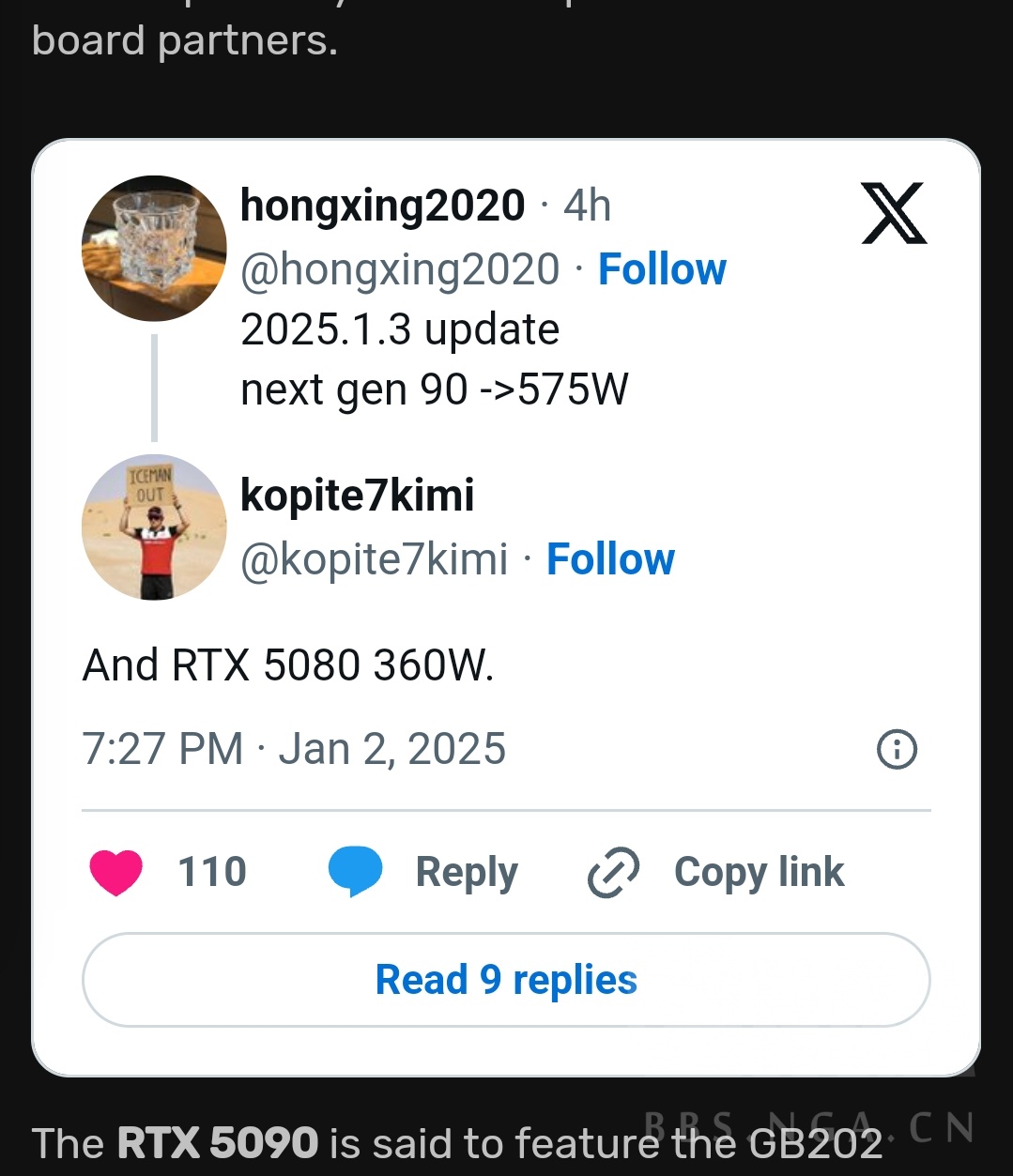
Task: Open the kopite7kimi display name
Action: (358, 496)
